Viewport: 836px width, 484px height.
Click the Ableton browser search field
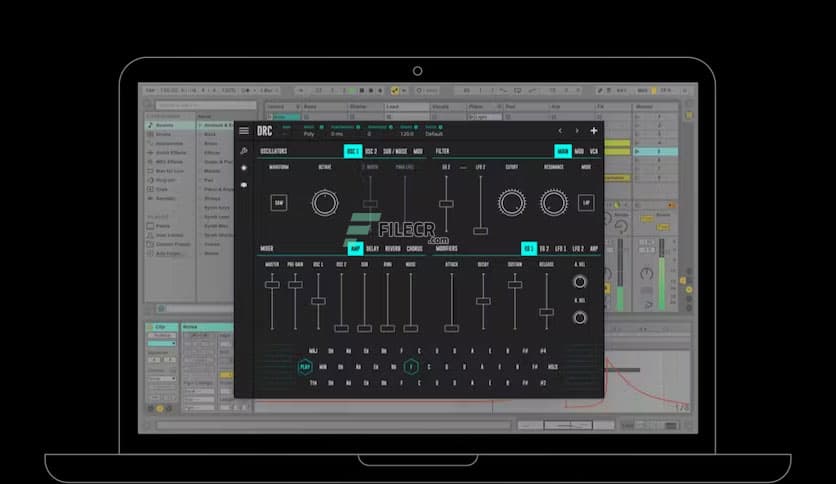[205, 105]
